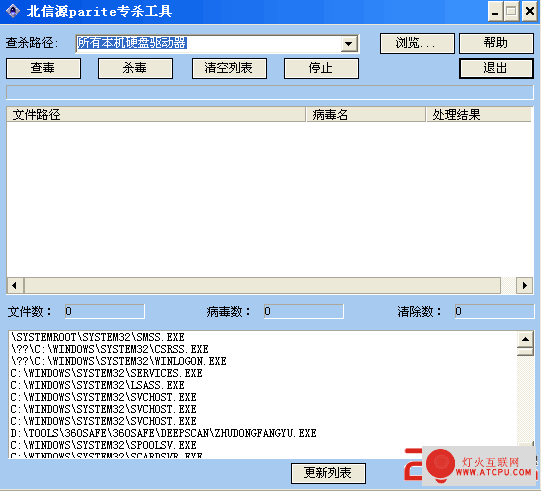Exit the tool via 退出 button

496,68
